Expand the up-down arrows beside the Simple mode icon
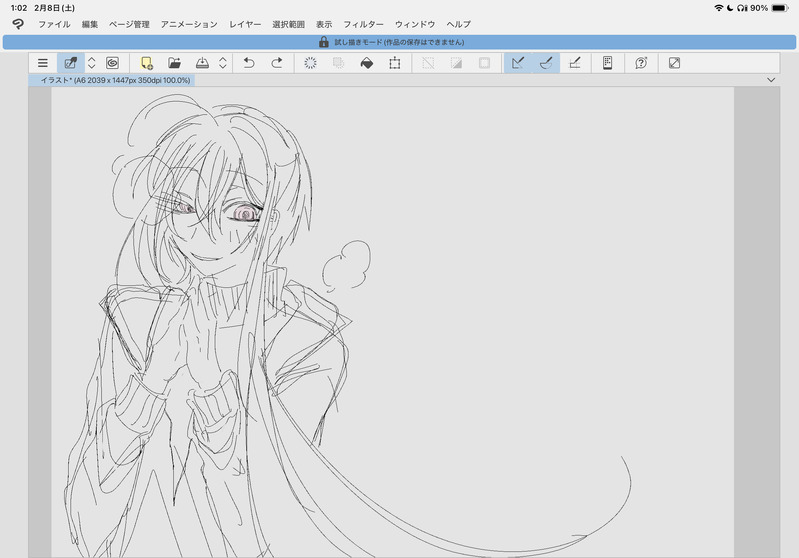 [92, 63]
